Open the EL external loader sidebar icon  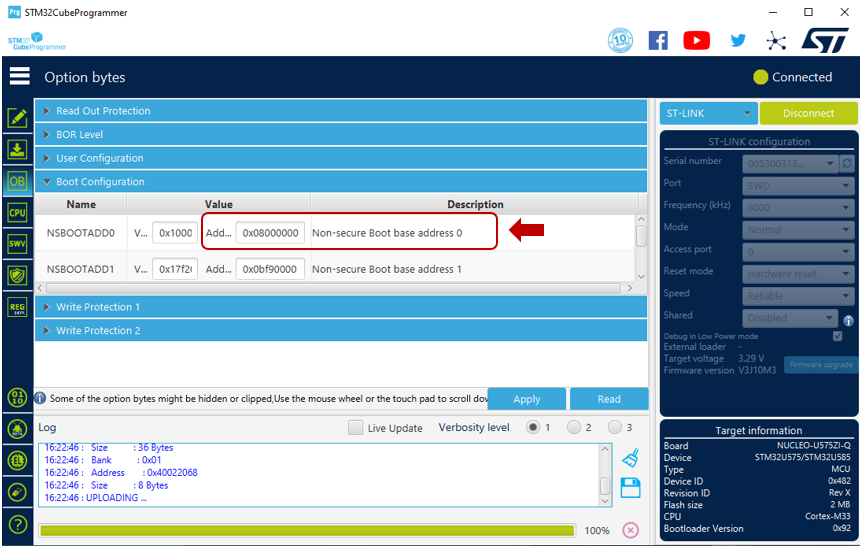click(17, 460)
